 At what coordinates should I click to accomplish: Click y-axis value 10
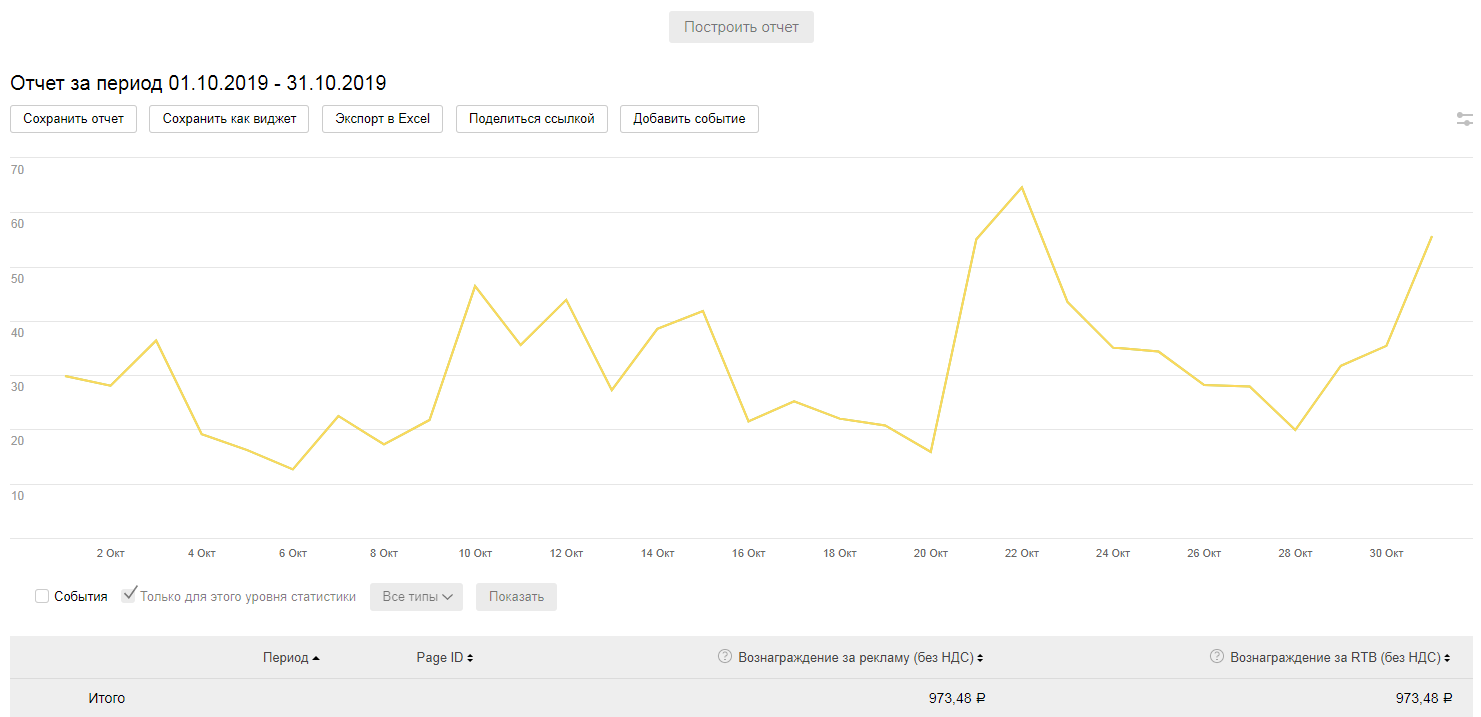point(17,495)
